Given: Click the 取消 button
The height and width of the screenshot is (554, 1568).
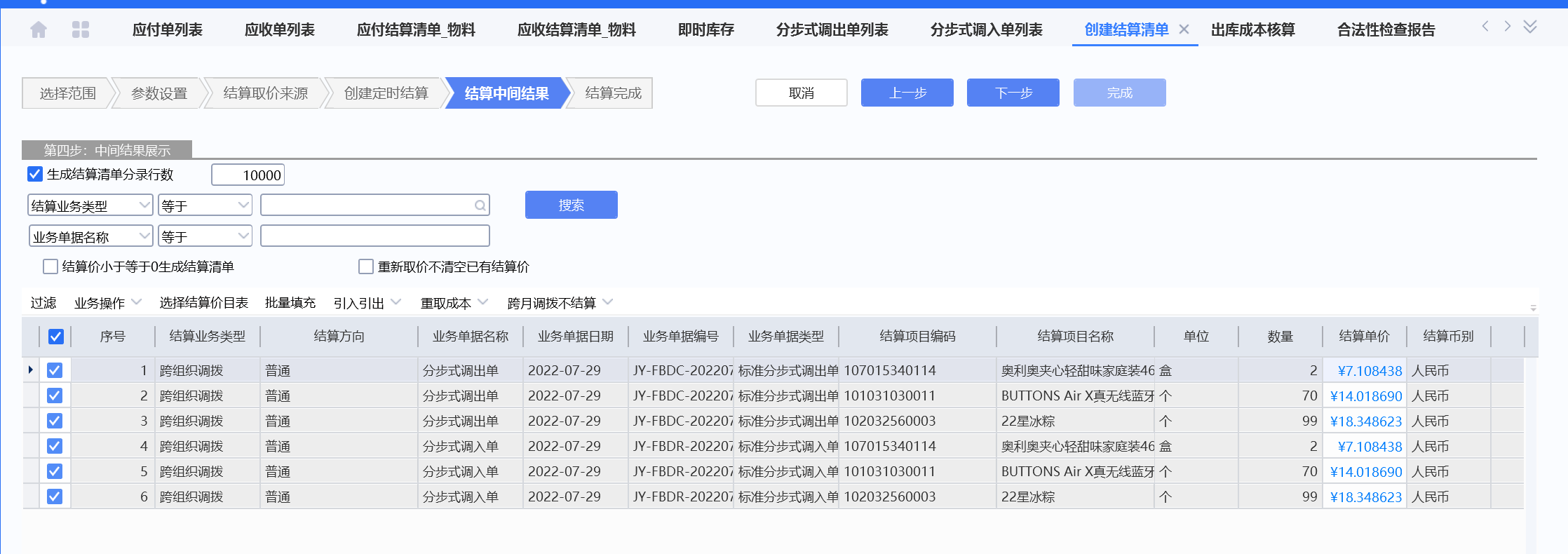Looking at the screenshot, I should tap(802, 93).
